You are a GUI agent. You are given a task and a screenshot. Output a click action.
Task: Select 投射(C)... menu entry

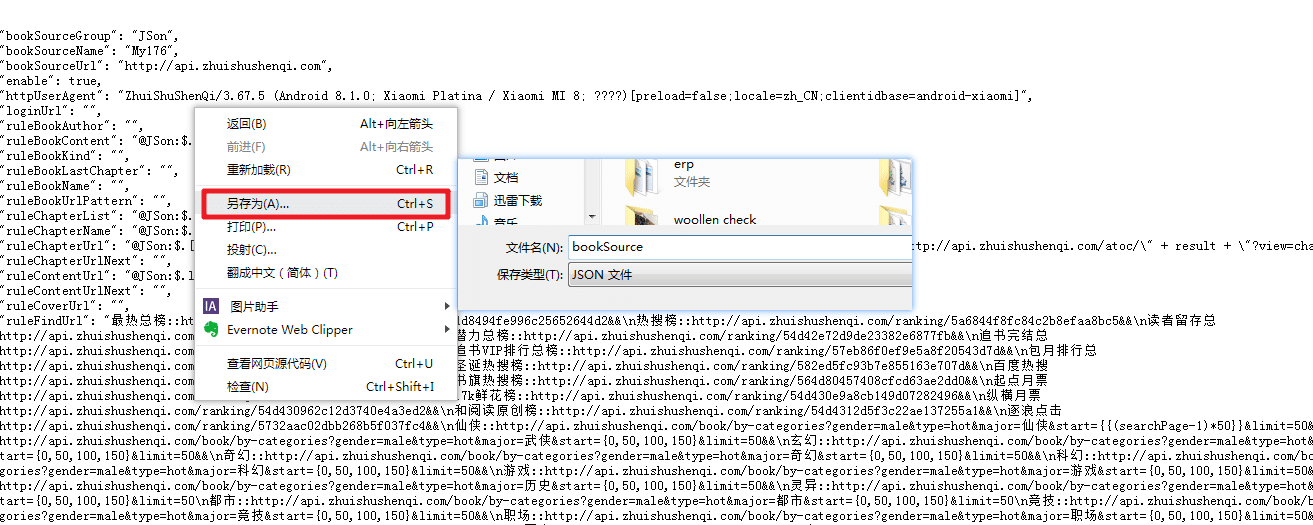pos(251,250)
